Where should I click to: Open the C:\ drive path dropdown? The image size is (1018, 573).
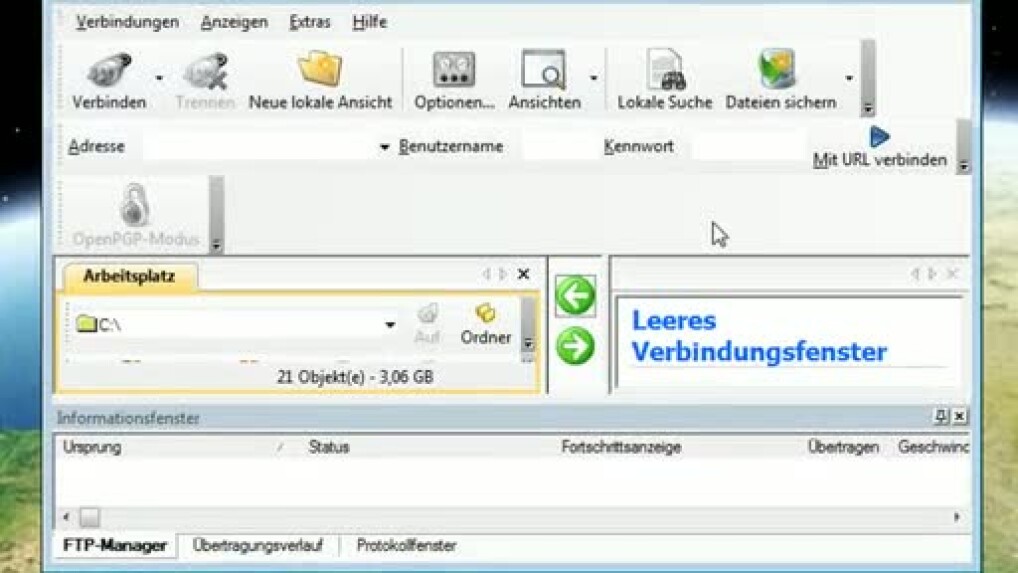(390, 325)
